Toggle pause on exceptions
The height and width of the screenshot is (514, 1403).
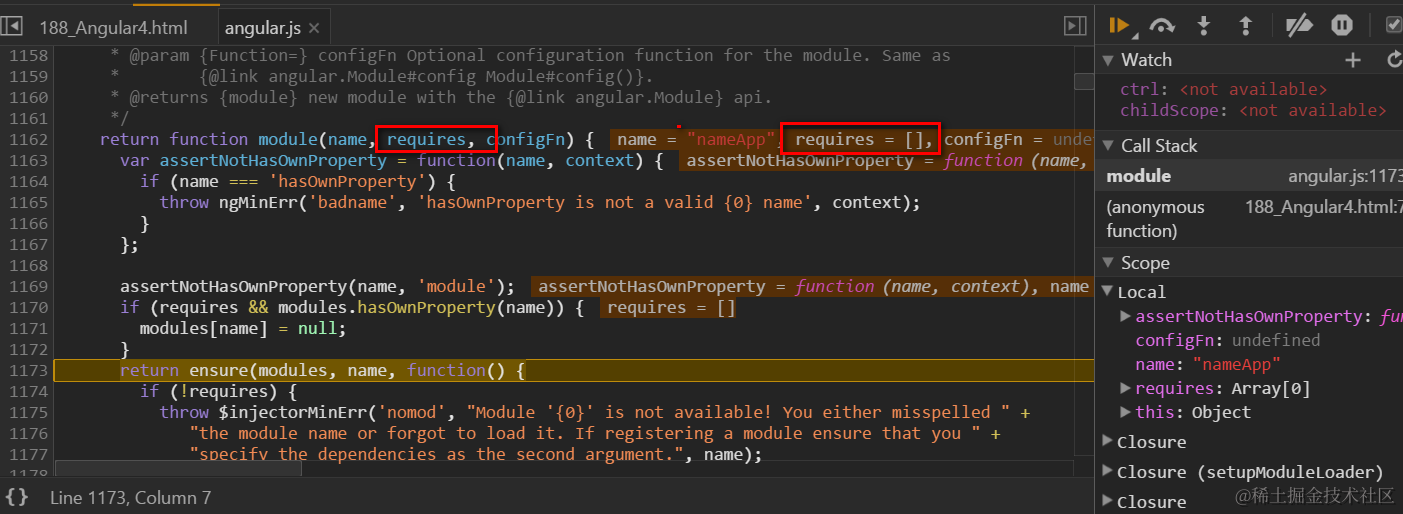[1342, 25]
